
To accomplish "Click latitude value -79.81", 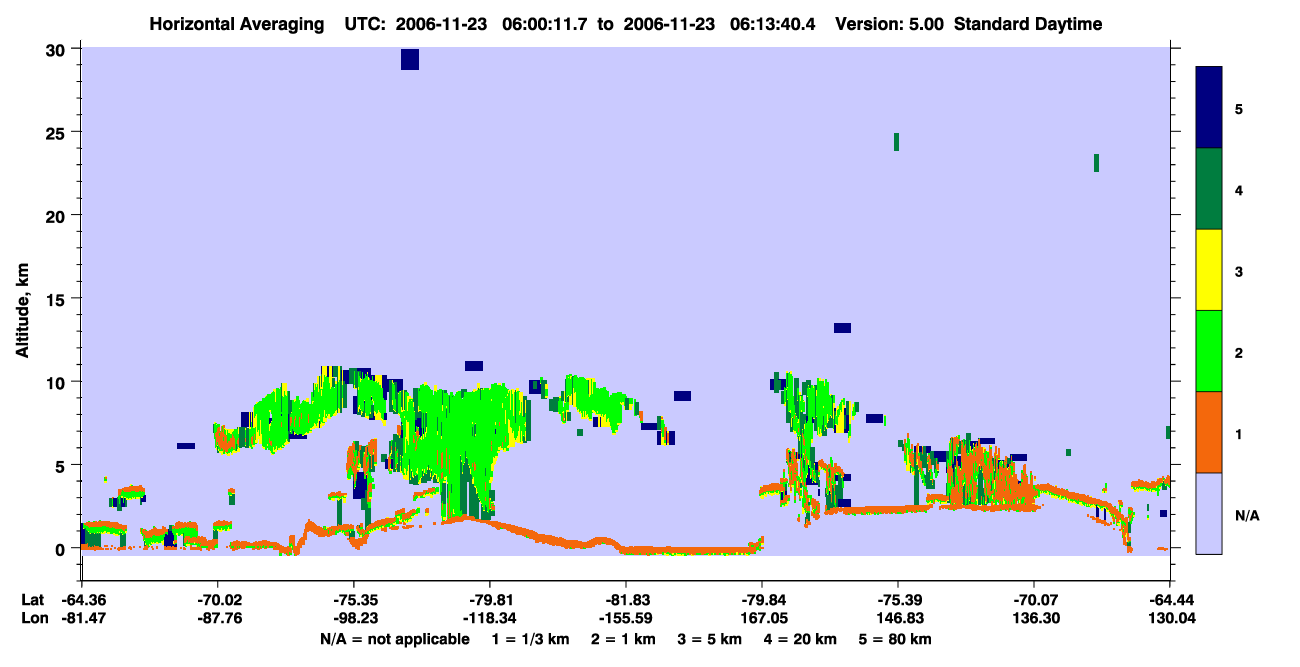I will (x=490, y=600).
